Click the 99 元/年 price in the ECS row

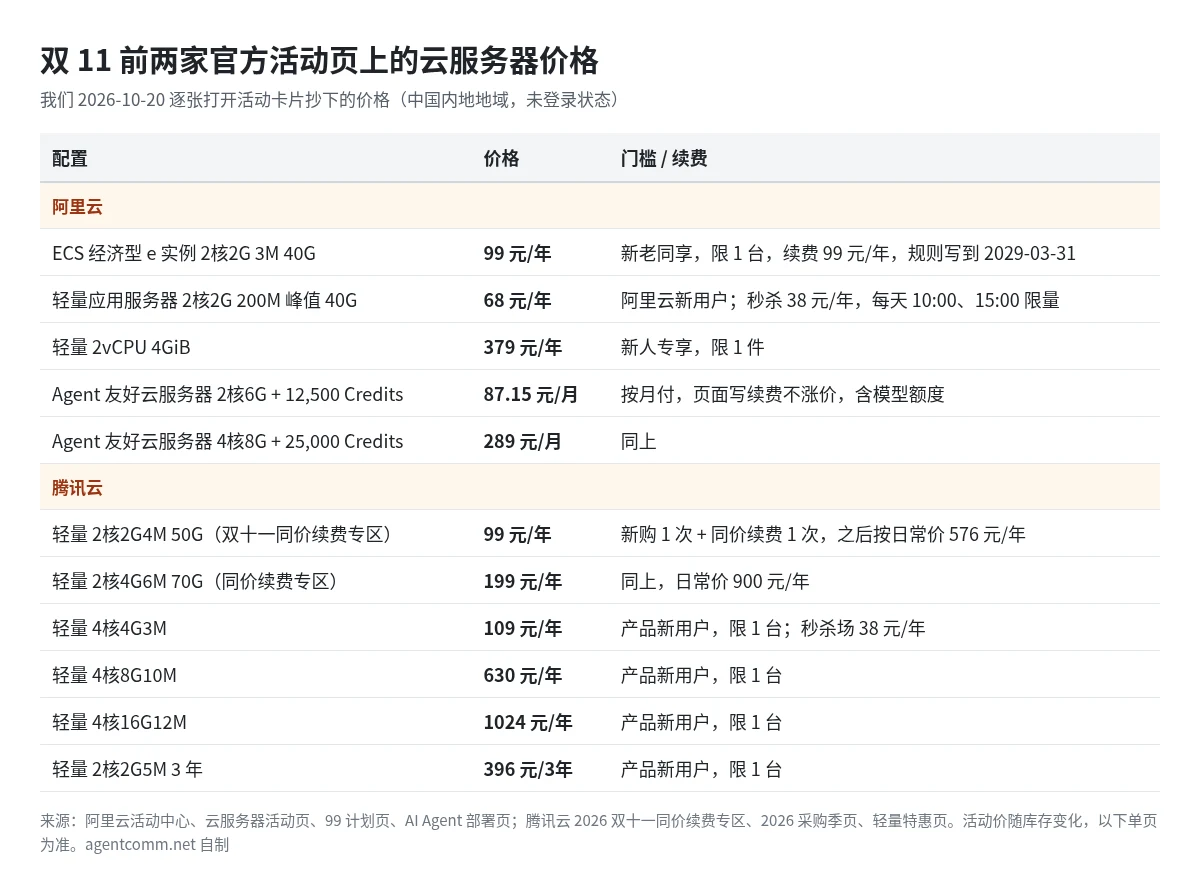517,253
